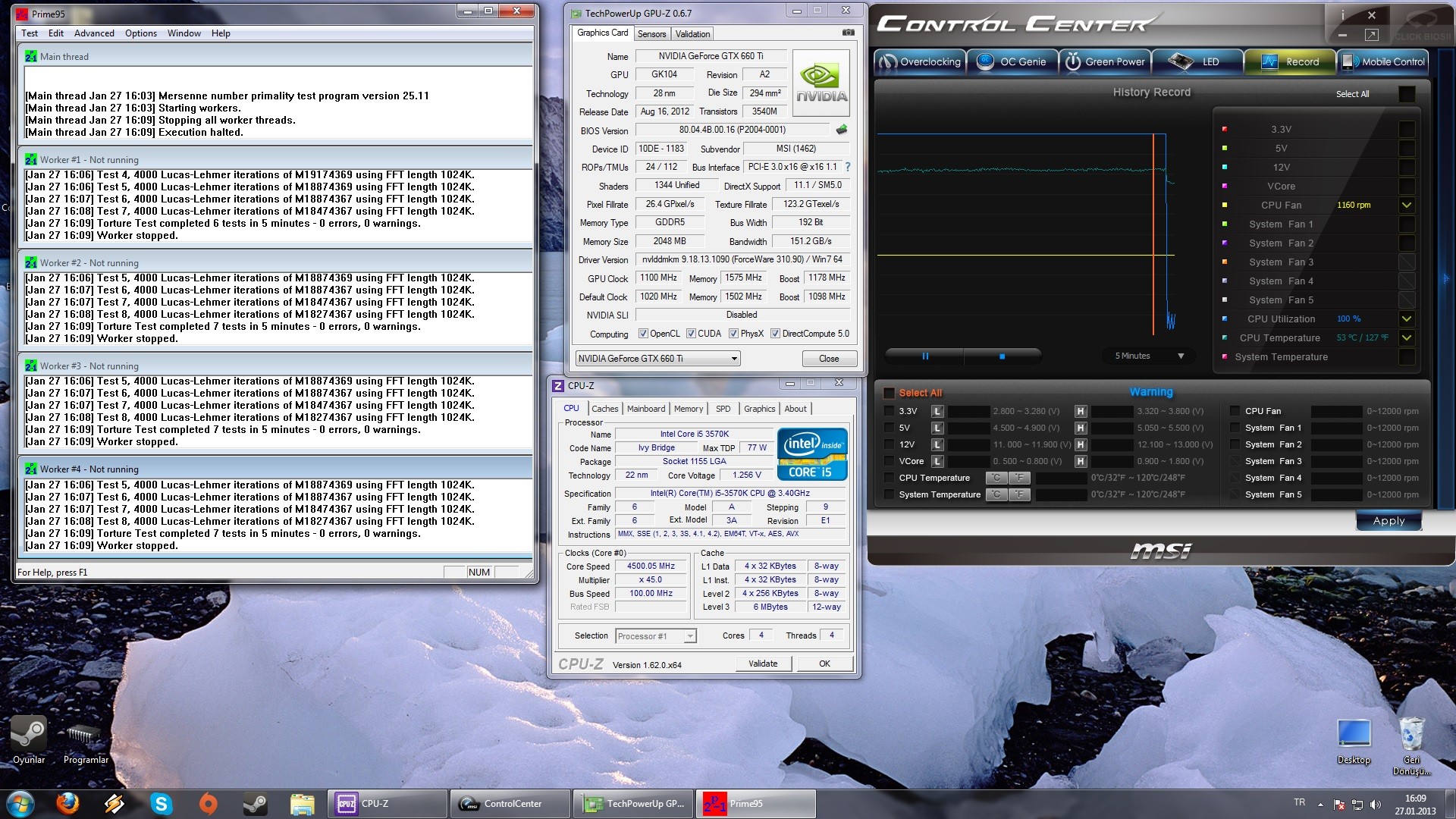The height and width of the screenshot is (819, 1456).
Task: Open Windows Explorer folder from taskbar
Action: (x=302, y=803)
